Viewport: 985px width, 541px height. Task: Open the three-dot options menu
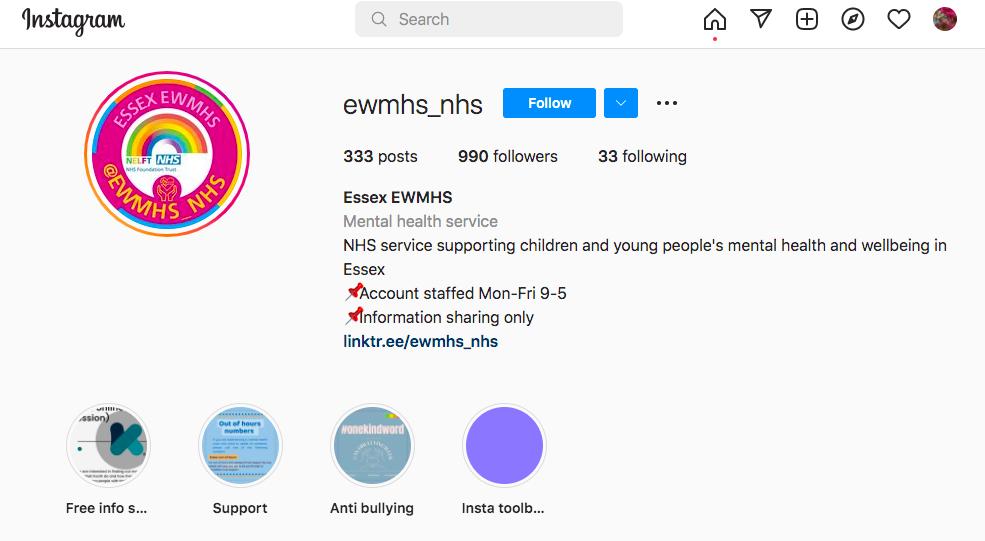click(667, 103)
